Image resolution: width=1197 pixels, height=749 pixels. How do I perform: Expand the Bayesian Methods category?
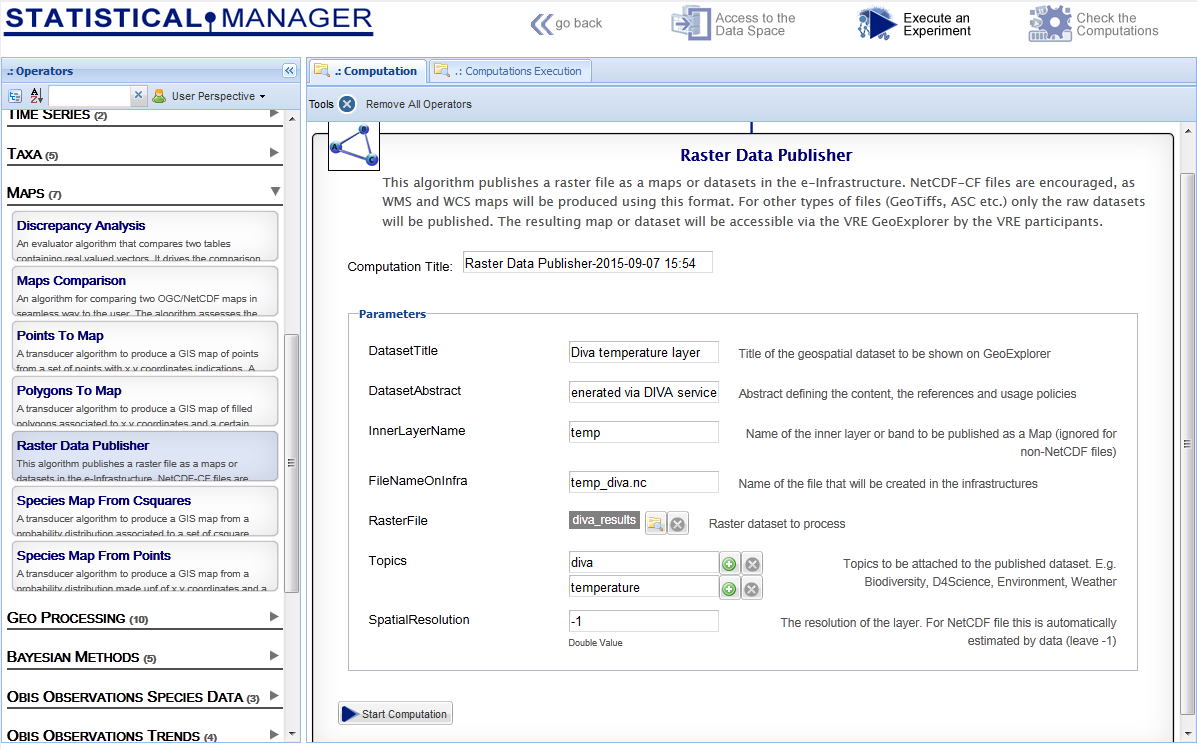[274, 656]
